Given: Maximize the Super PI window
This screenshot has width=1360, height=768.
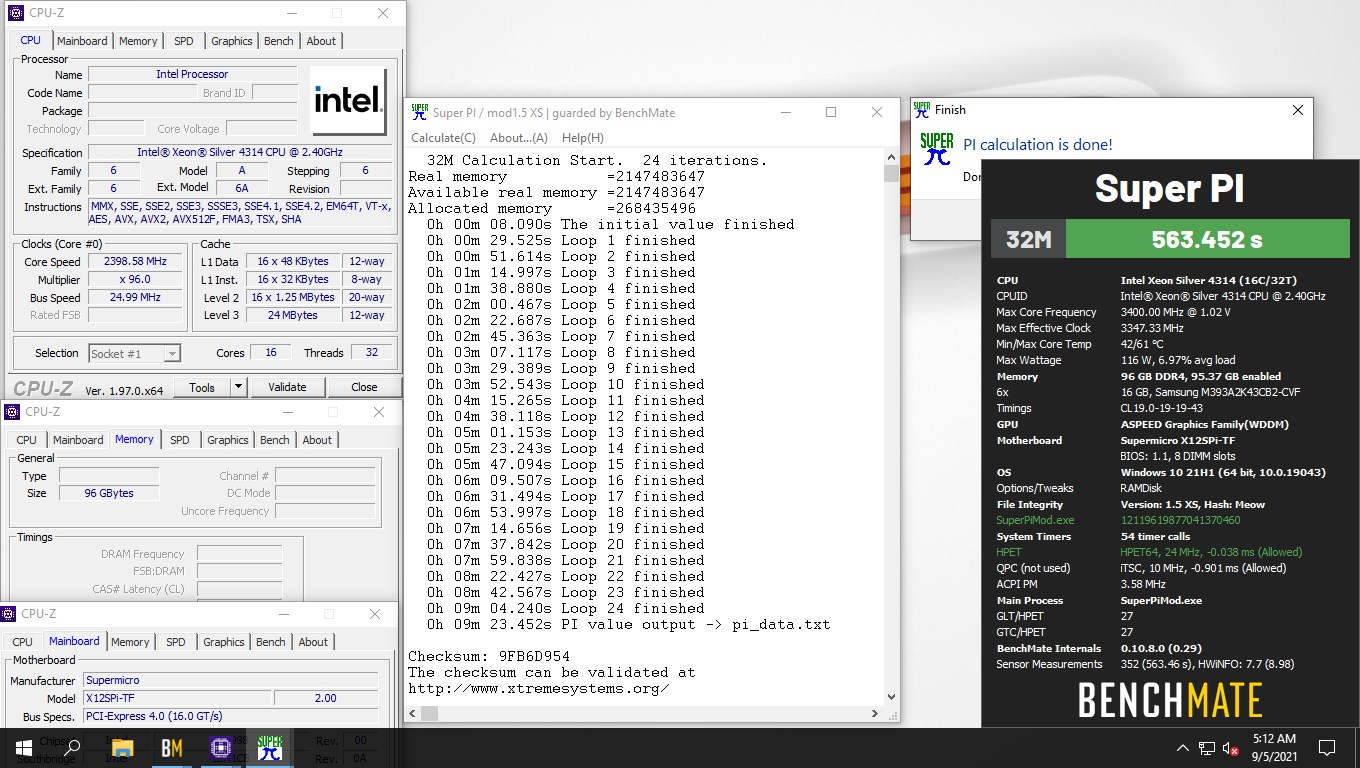Looking at the screenshot, I should pos(830,112).
